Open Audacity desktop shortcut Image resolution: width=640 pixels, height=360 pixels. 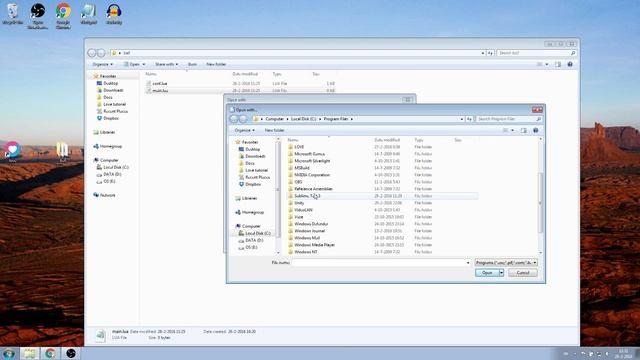[x=114, y=14]
